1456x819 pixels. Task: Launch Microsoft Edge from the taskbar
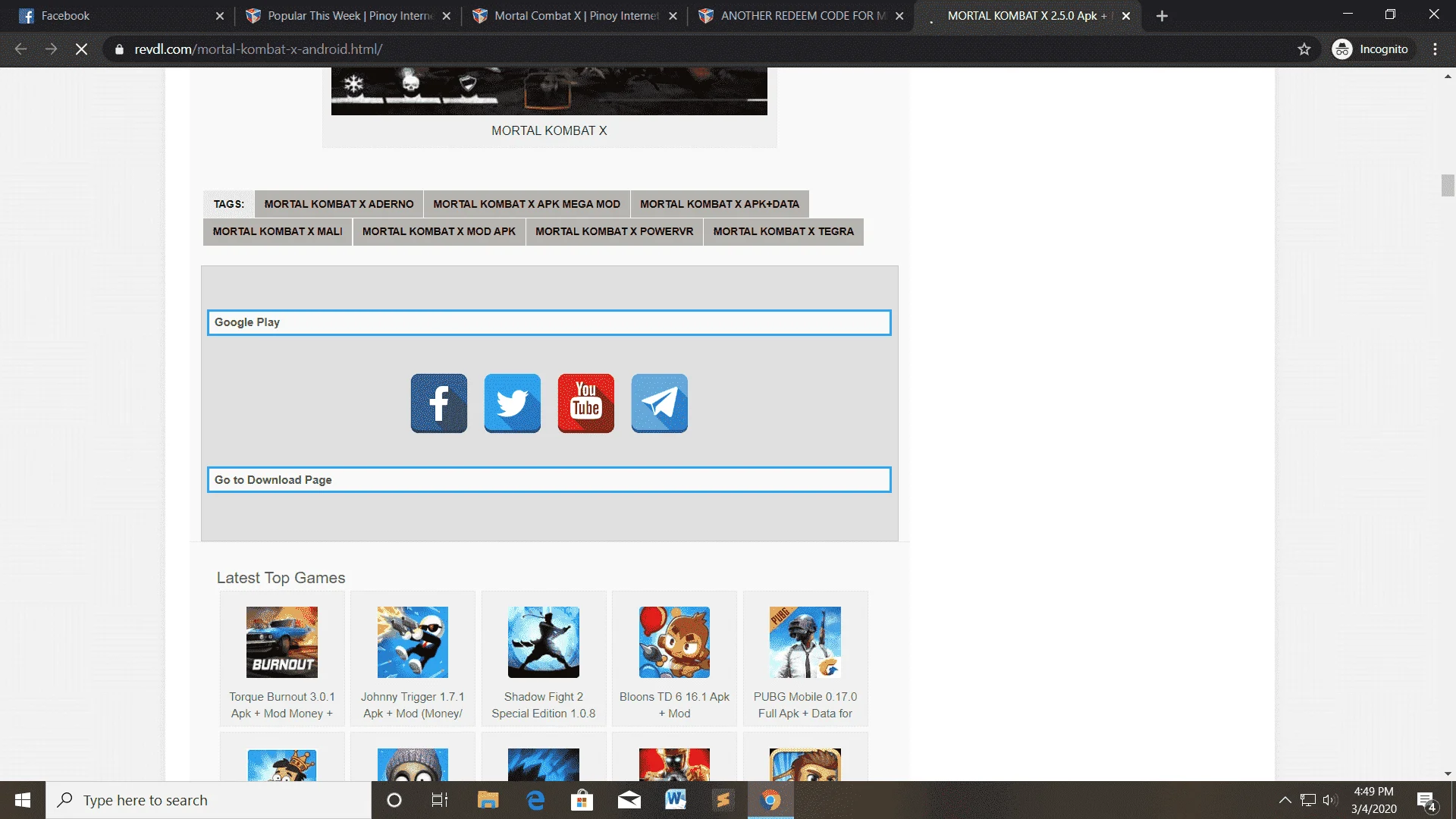click(x=535, y=800)
